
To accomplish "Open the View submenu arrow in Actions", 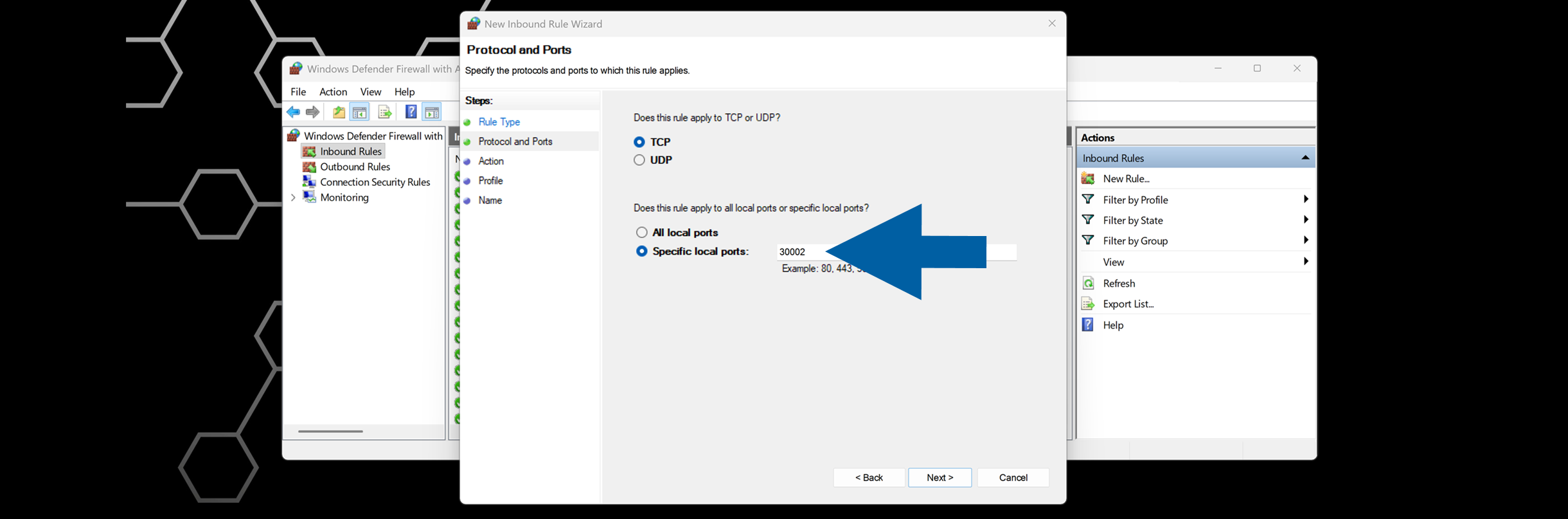I will pyautogui.click(x=1306, y=262).
